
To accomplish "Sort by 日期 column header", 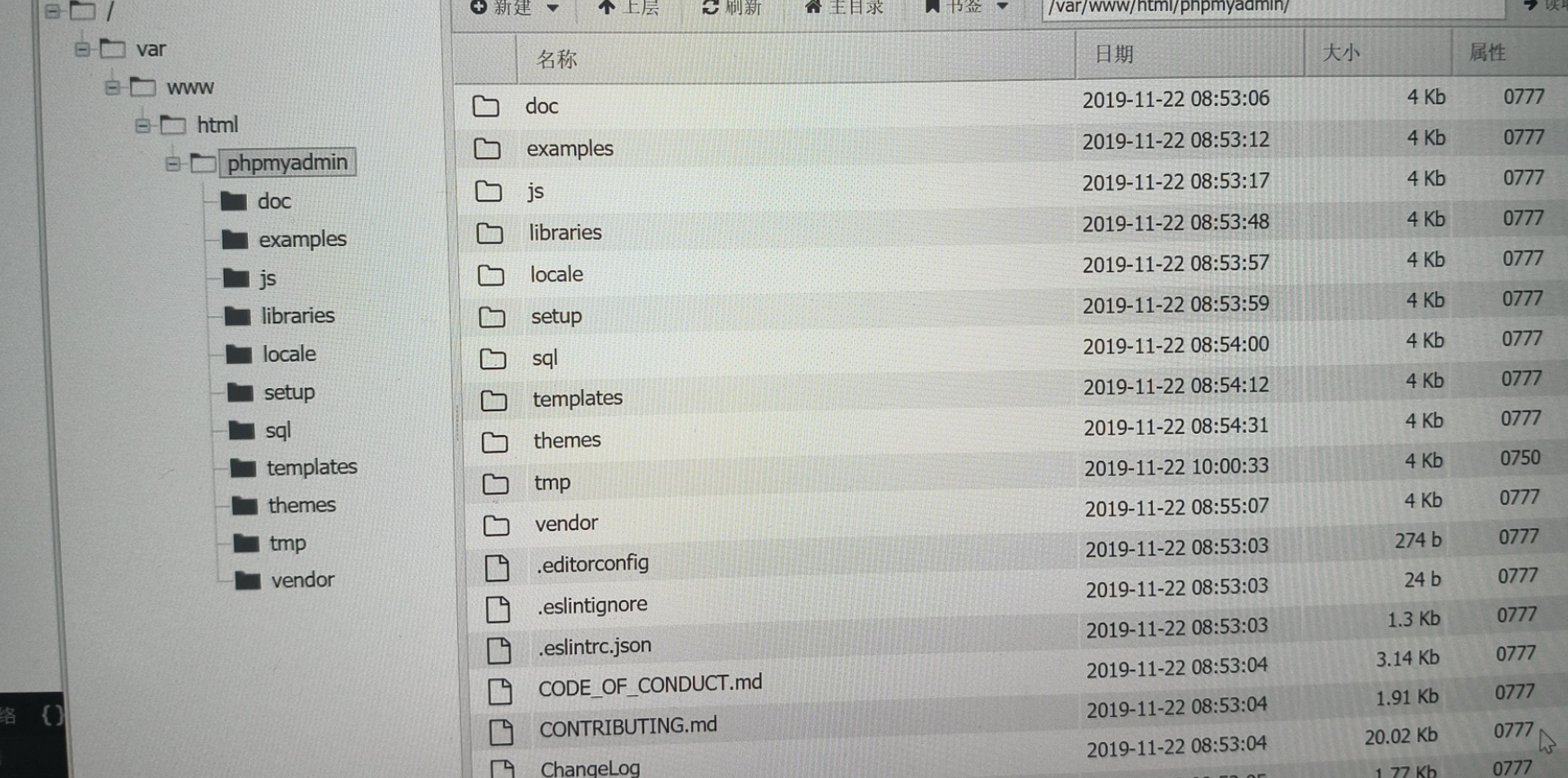I will (x=1114, y=54).
